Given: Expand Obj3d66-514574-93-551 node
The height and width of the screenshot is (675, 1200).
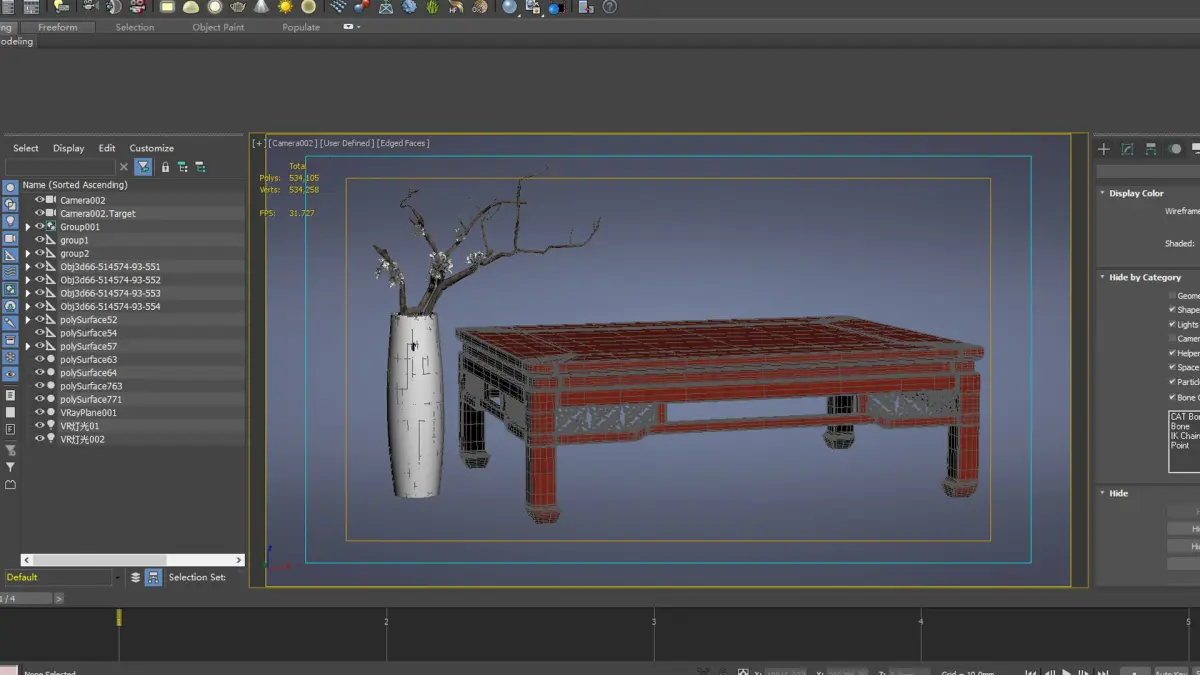Looking at the screenshot, I should tap(28, 267).
